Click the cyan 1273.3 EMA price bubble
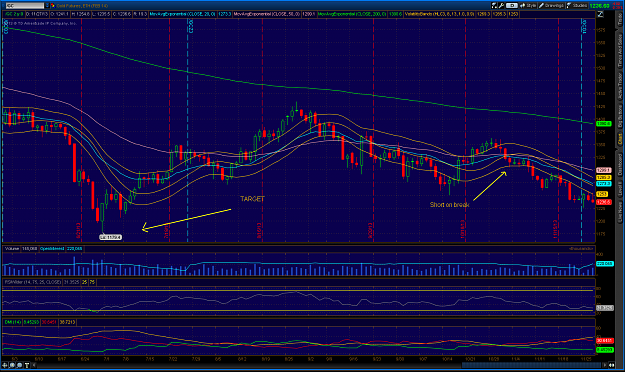This screenshot has height=372, width=625. coord(603,184)
